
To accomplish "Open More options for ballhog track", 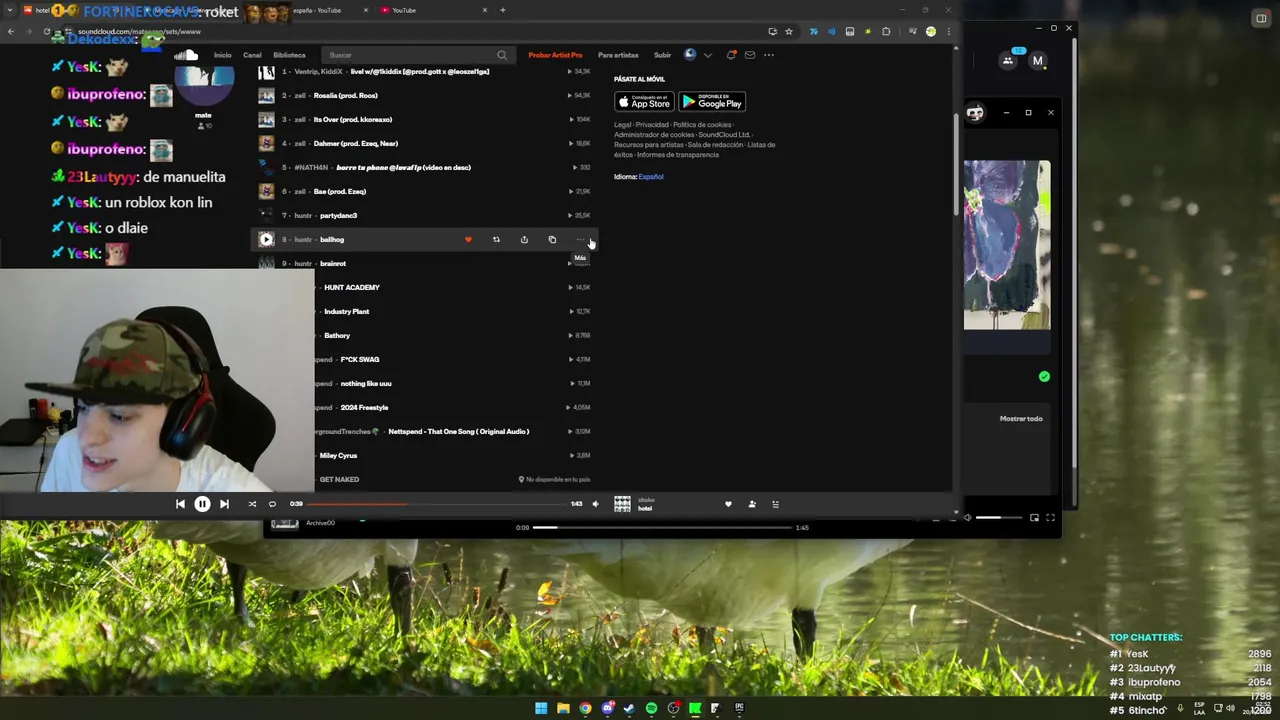I will (x=580, y=239).
